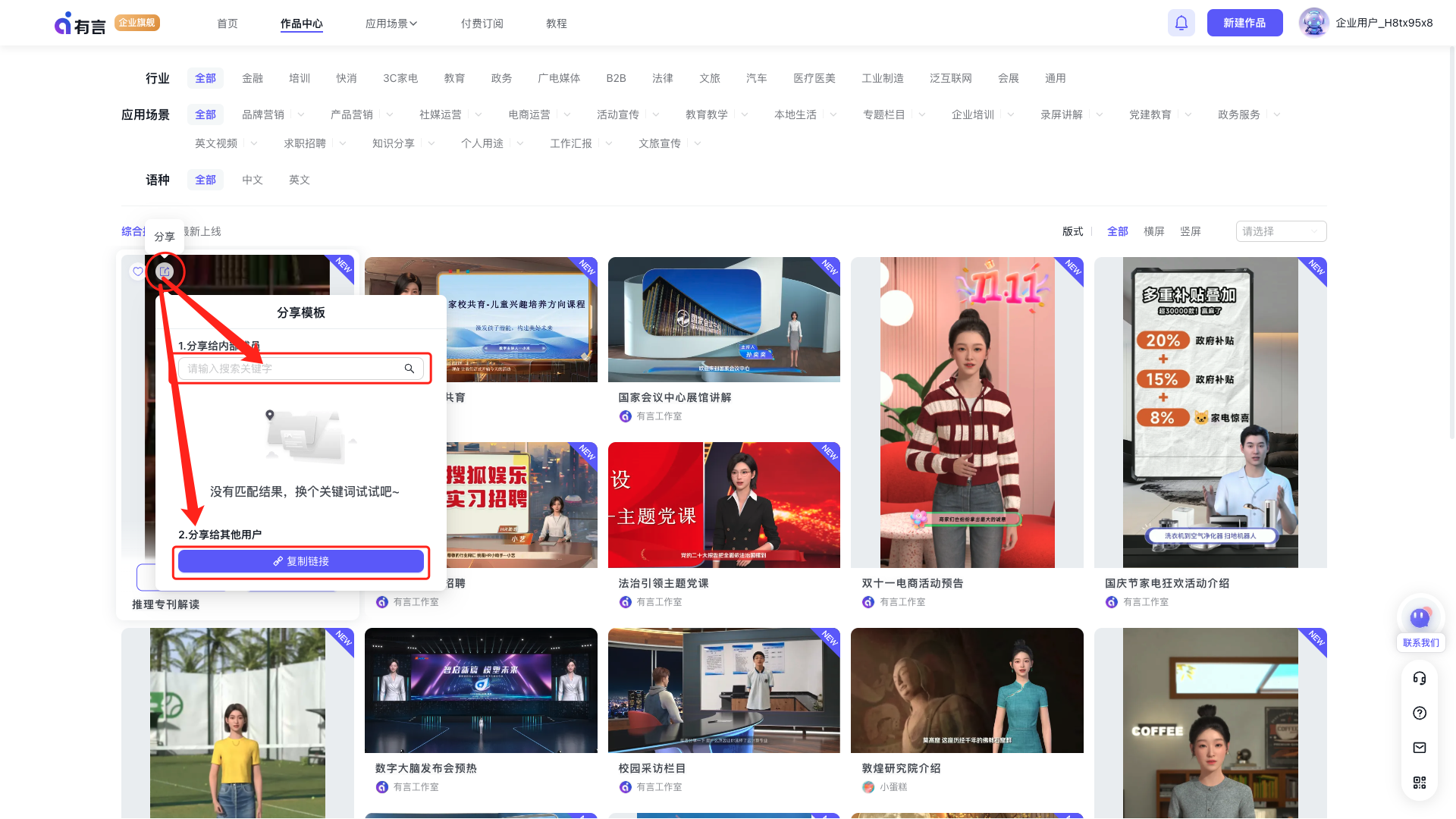This screenshot has height=819, width=1456.
Task: Select language filter 中文
Action: (x=253, y=180)
